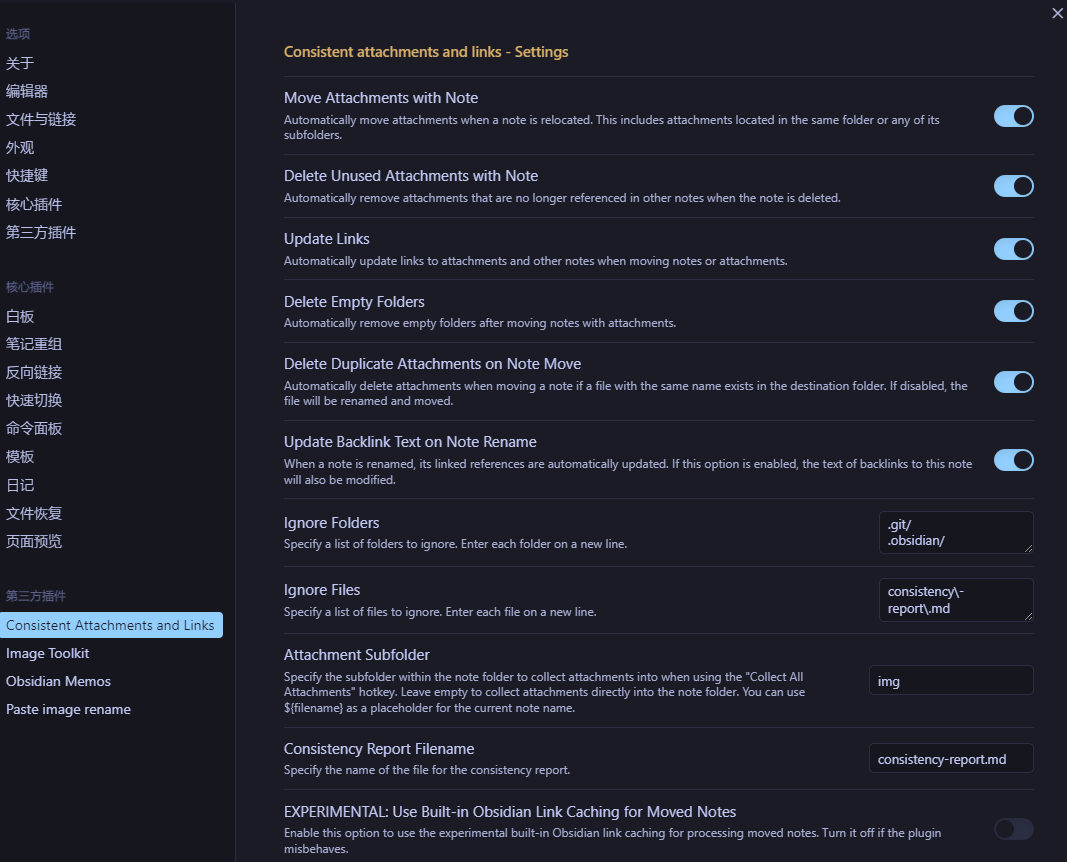Go to 文件与链接 settings

pos(41,119)
